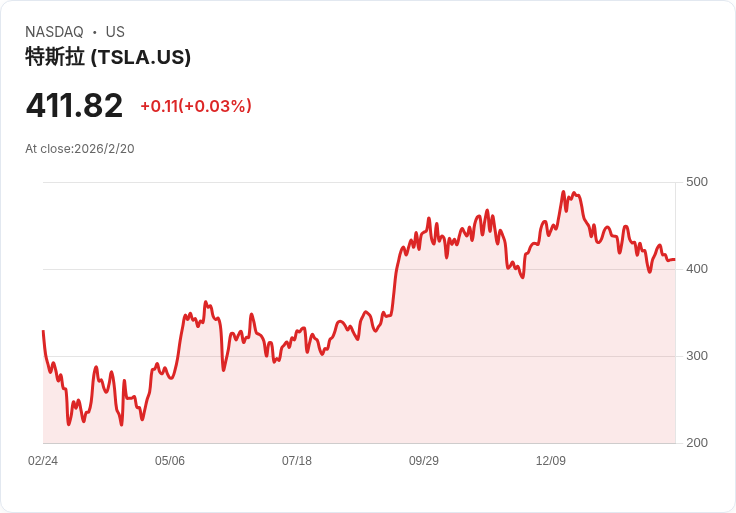Click the highest peak of the price line
Viewport: 736px width, 513px height.
564,192
